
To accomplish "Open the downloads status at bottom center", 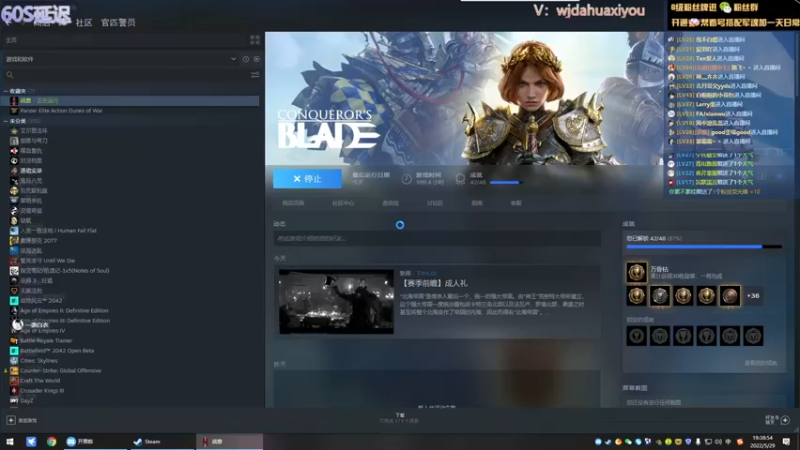I will (x=399, y=418).
